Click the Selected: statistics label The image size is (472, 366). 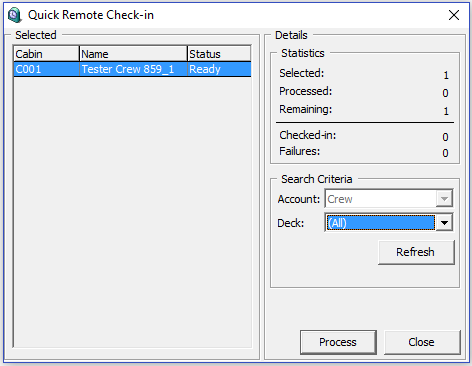(x=301, y=73)
